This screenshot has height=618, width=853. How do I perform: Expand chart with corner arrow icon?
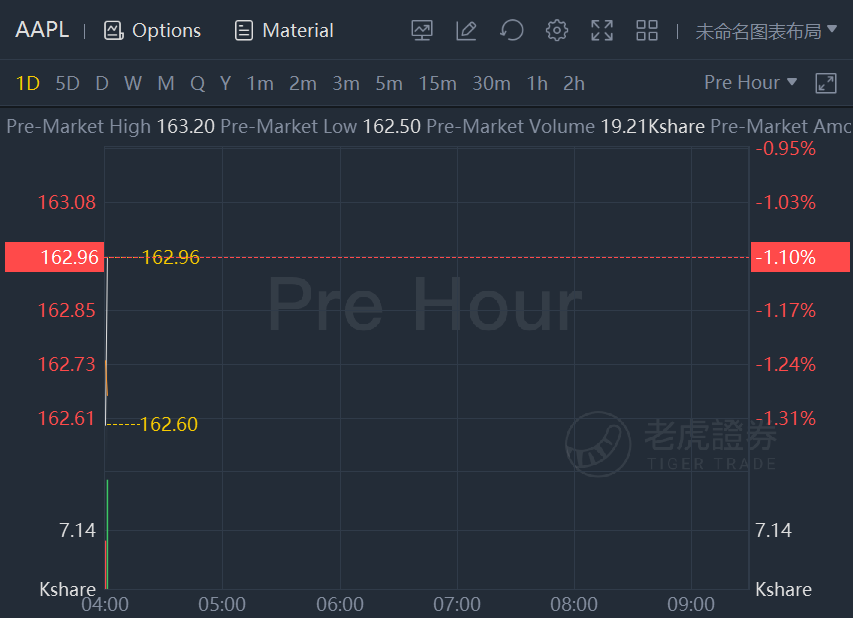tap(825, 83)
